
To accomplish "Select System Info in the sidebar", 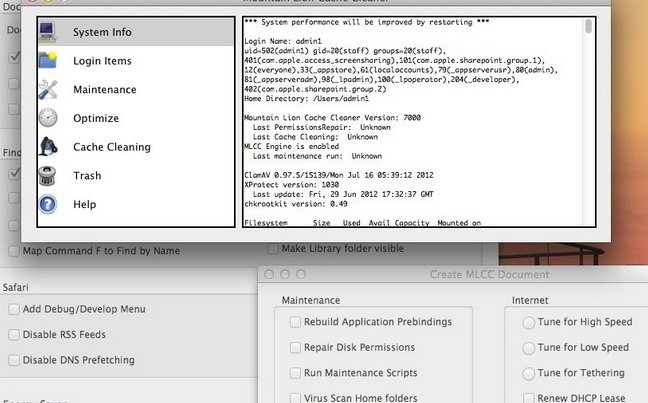I will point(136,32).
